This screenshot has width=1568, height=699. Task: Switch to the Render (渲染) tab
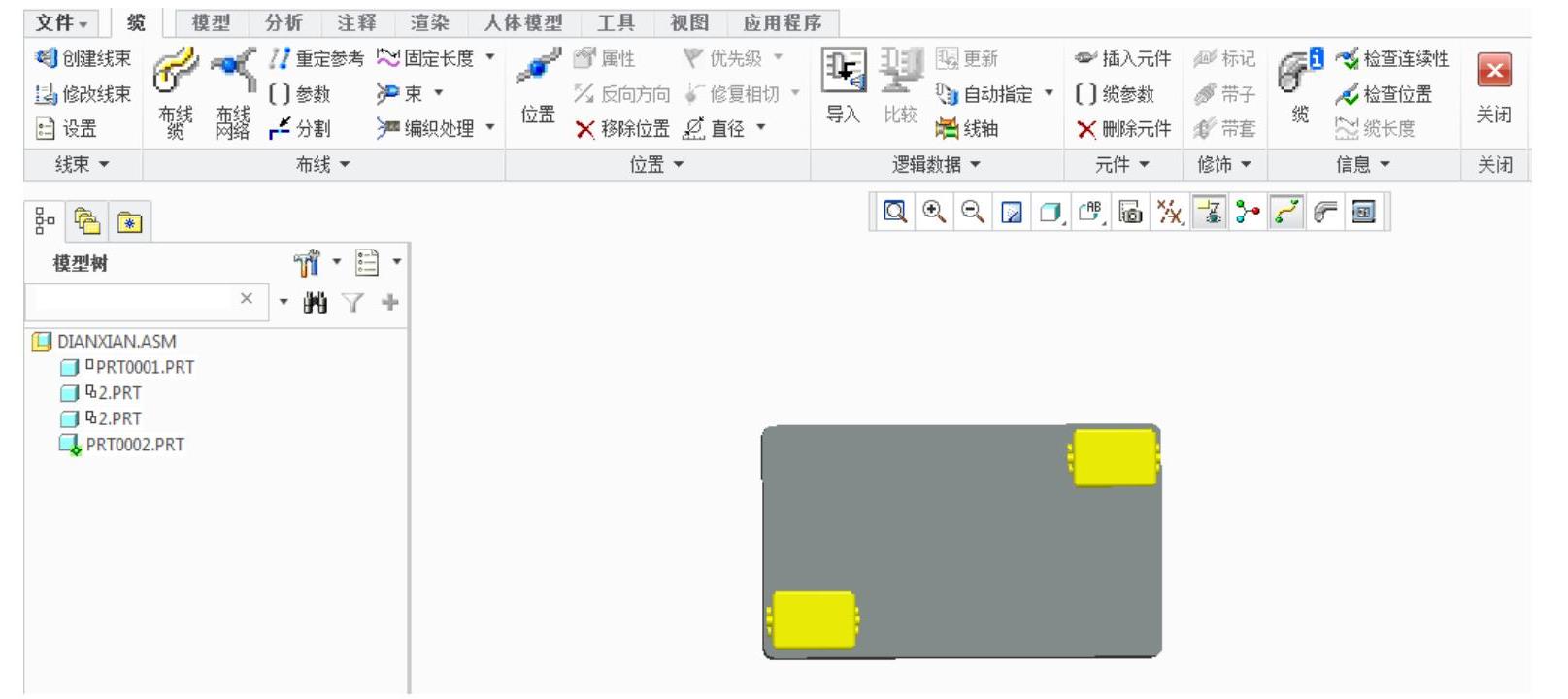click(429, 22)
